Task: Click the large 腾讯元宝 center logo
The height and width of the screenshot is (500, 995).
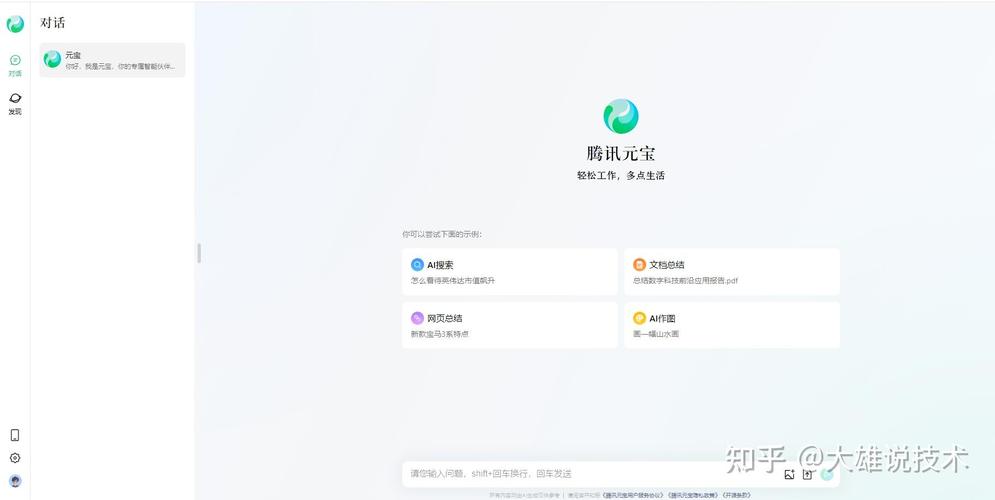Action: (x=621, y=117)
